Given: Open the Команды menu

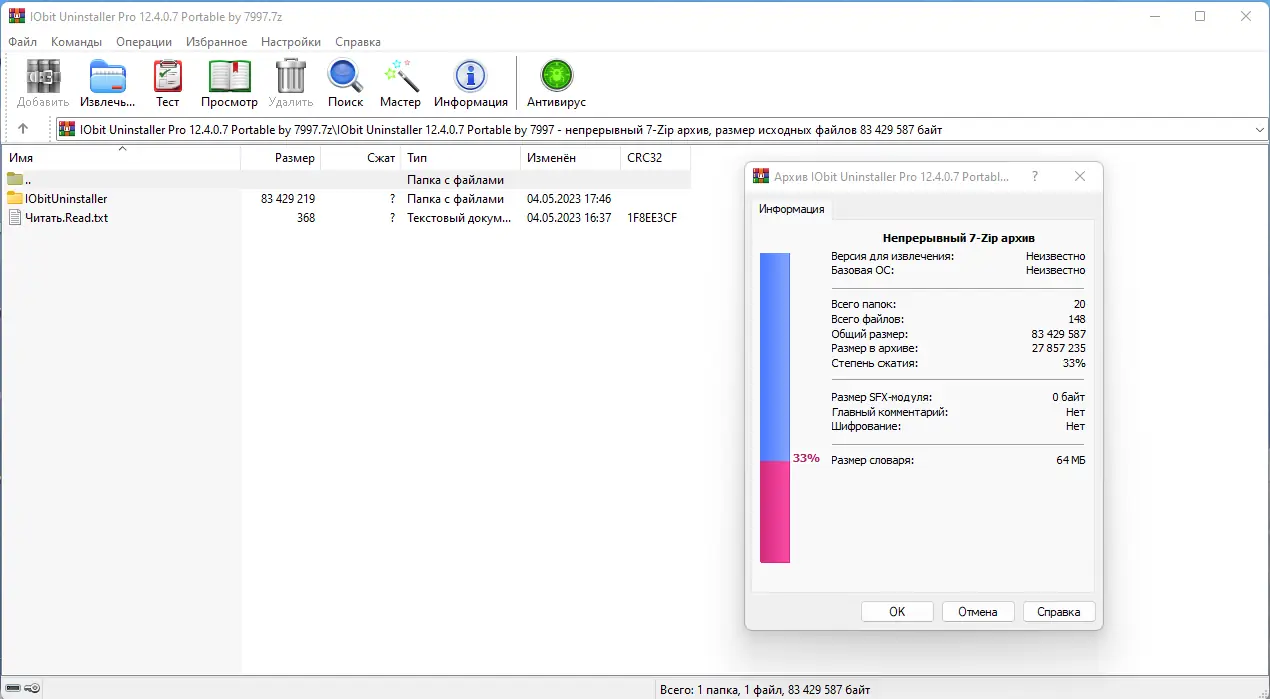Looking at the screenshot, I should click(x=77, y=42).
